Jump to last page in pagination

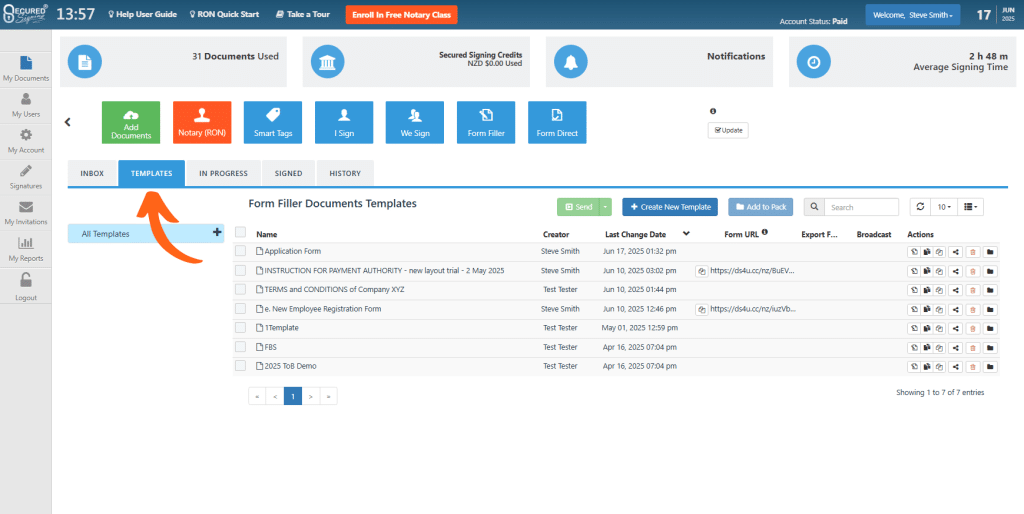point(328,396)
